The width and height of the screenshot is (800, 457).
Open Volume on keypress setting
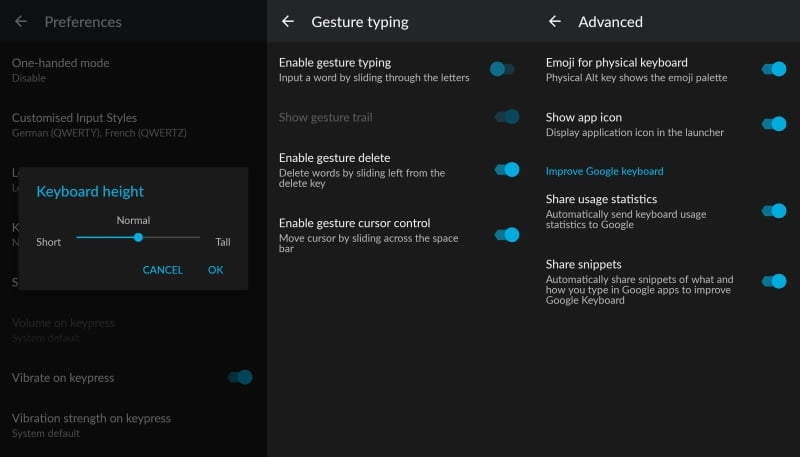63,330
